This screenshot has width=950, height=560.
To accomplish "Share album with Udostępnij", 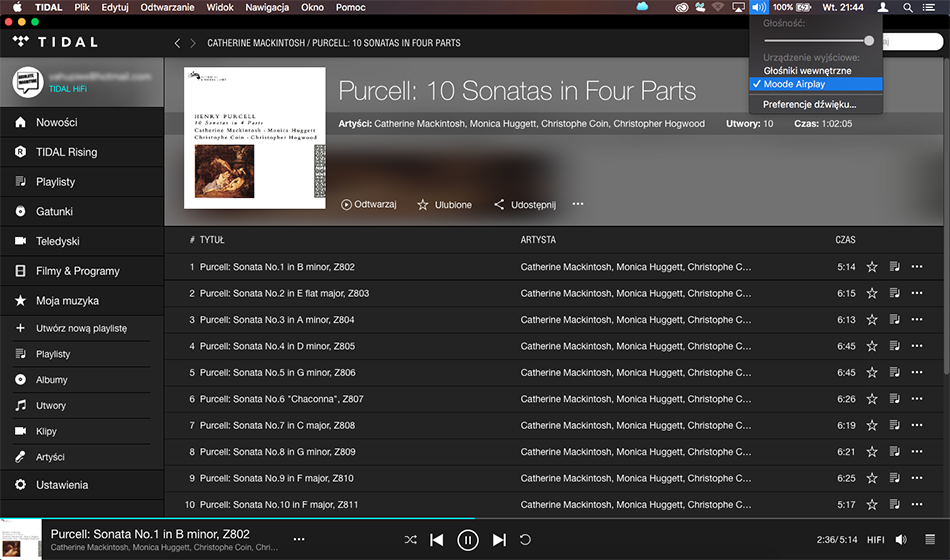I will (525, 205).
